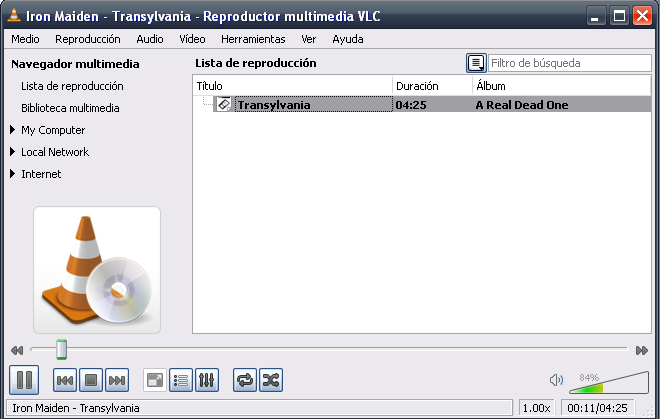Pause playback with the pause button
This screenshot has height=419, width=660.
tap(24, 380)
